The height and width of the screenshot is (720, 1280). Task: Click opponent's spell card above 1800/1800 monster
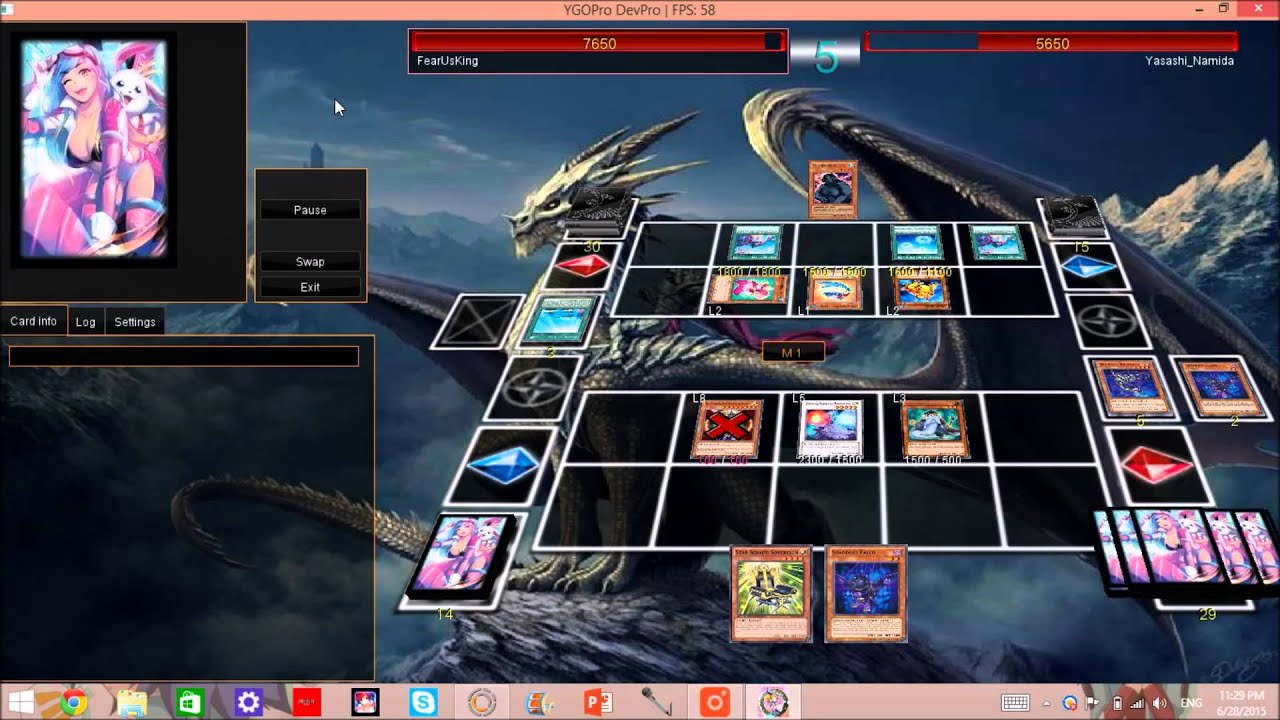[755, 243]
